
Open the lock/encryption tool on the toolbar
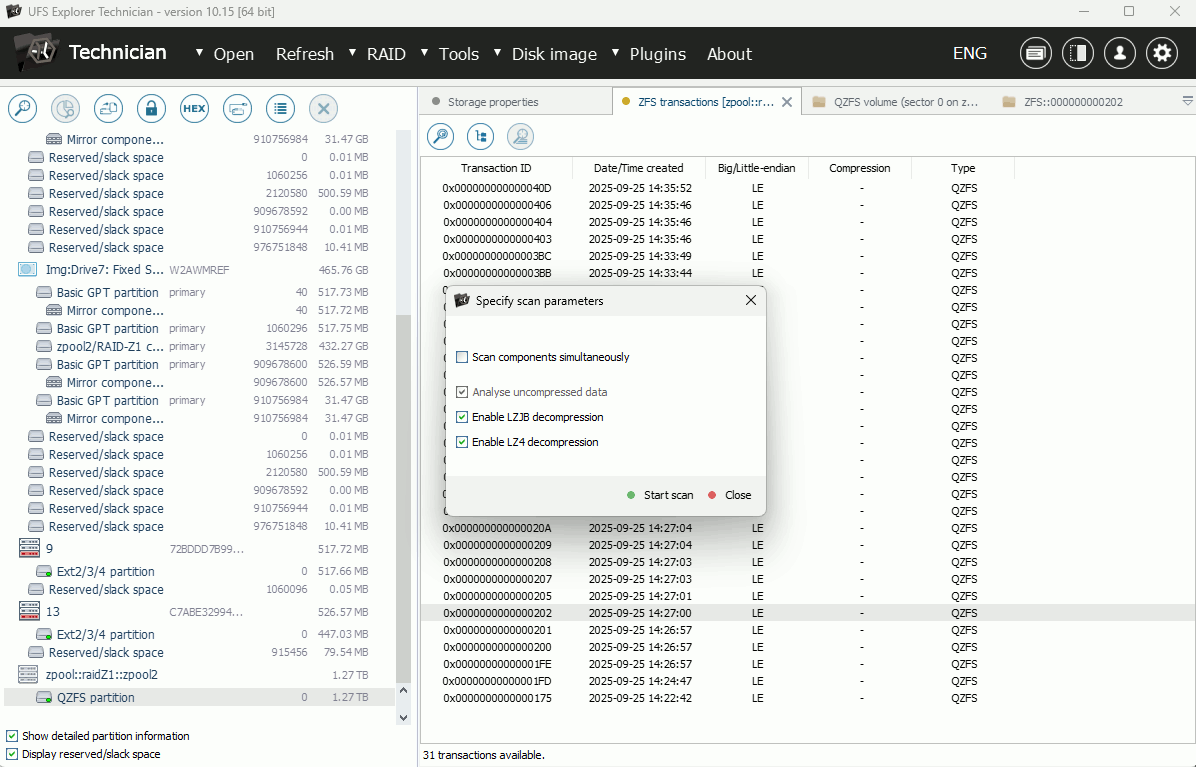[150, 108]
